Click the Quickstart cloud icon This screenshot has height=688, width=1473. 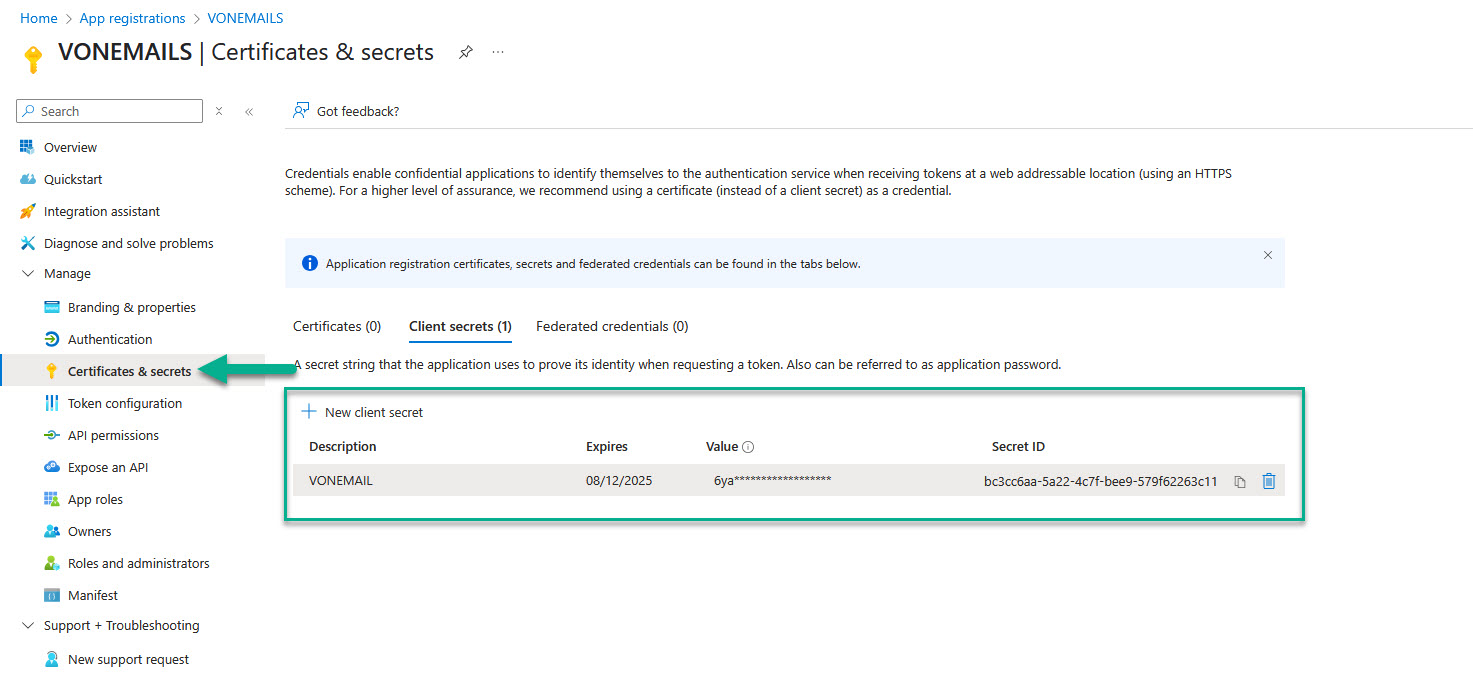27,179
